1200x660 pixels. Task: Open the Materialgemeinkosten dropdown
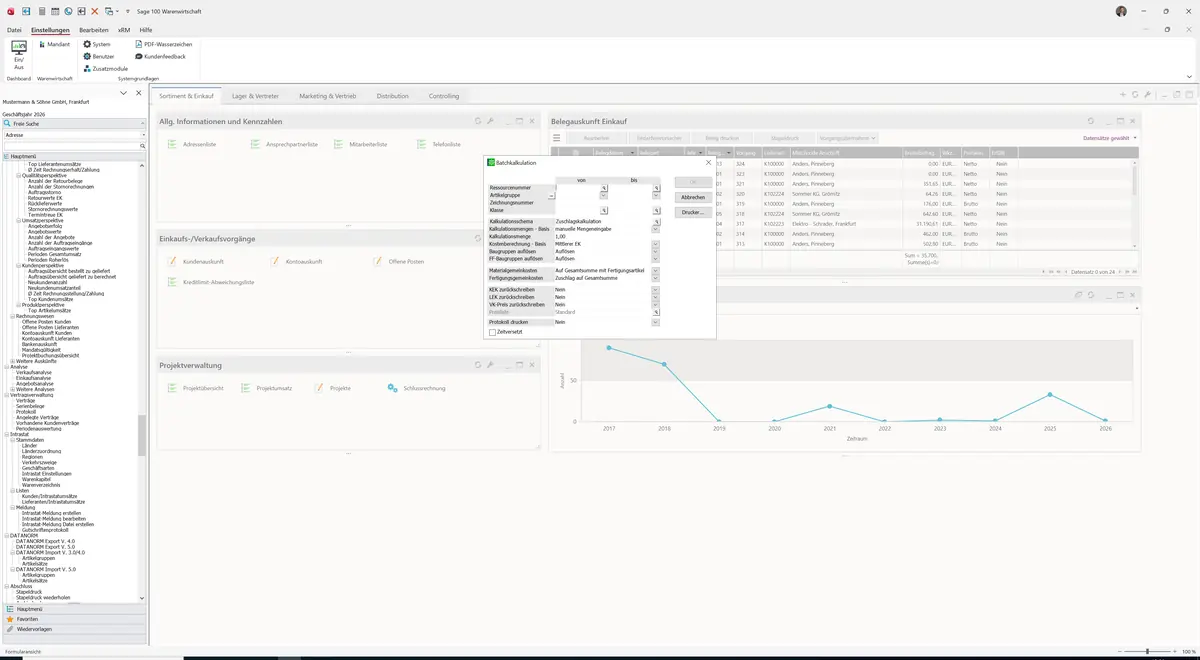tap(656, 270)
